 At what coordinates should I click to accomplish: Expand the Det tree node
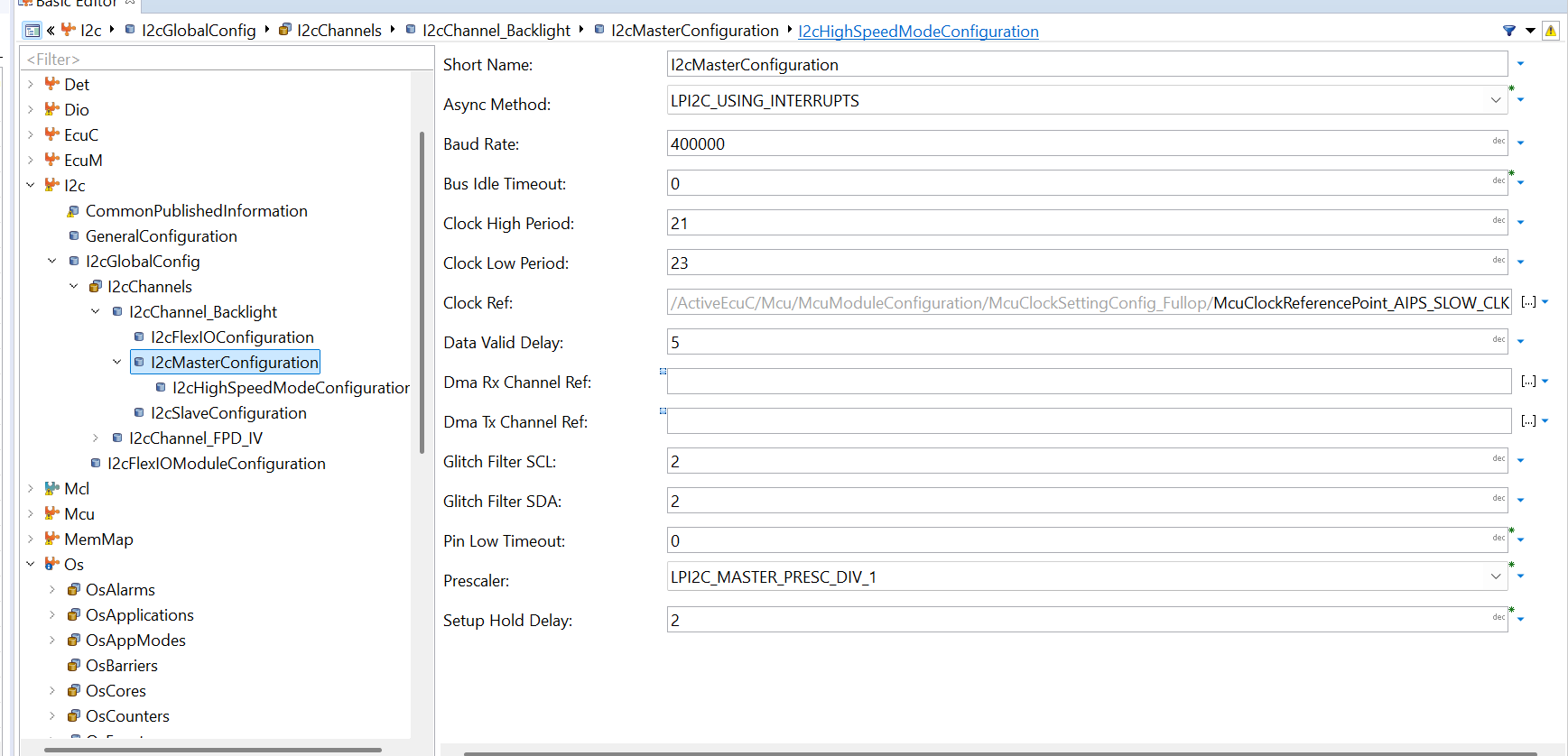(31, 84)
